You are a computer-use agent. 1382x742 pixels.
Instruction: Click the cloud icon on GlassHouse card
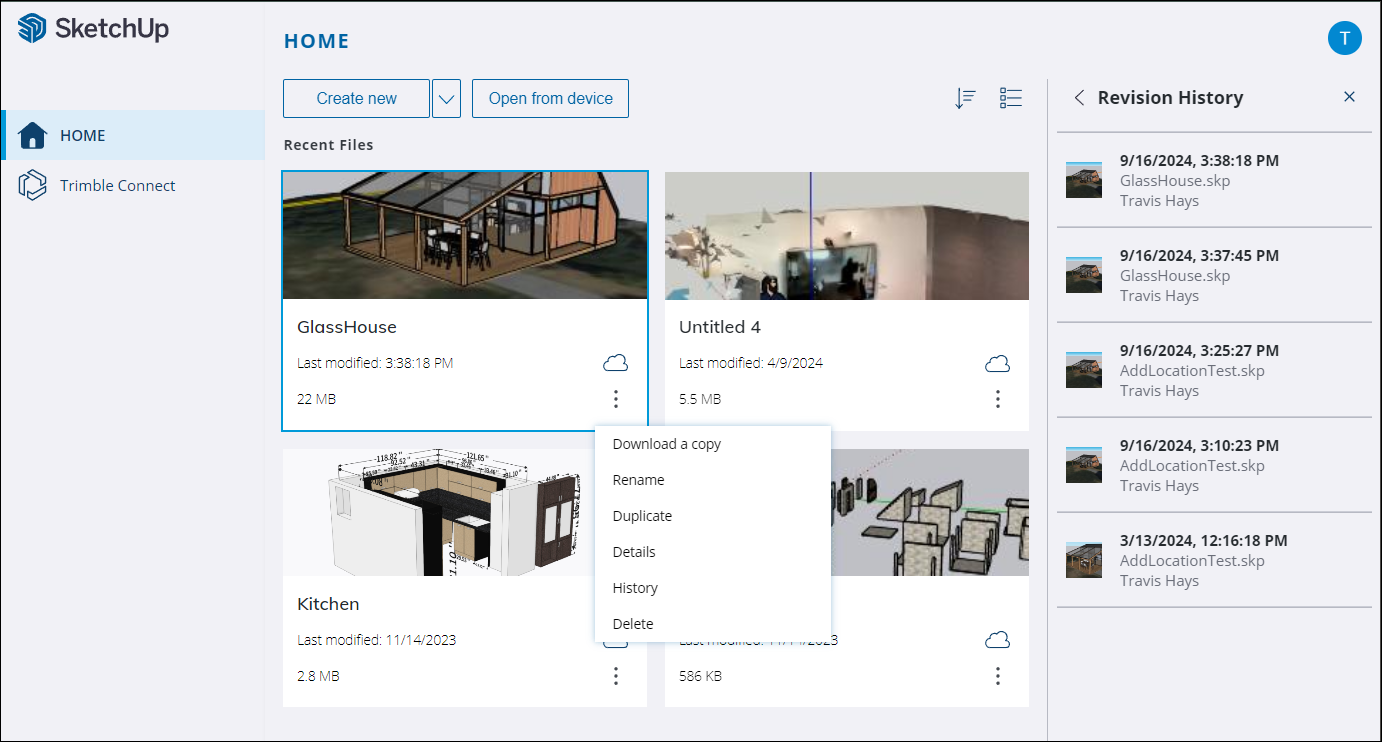[x=616, y=363]
